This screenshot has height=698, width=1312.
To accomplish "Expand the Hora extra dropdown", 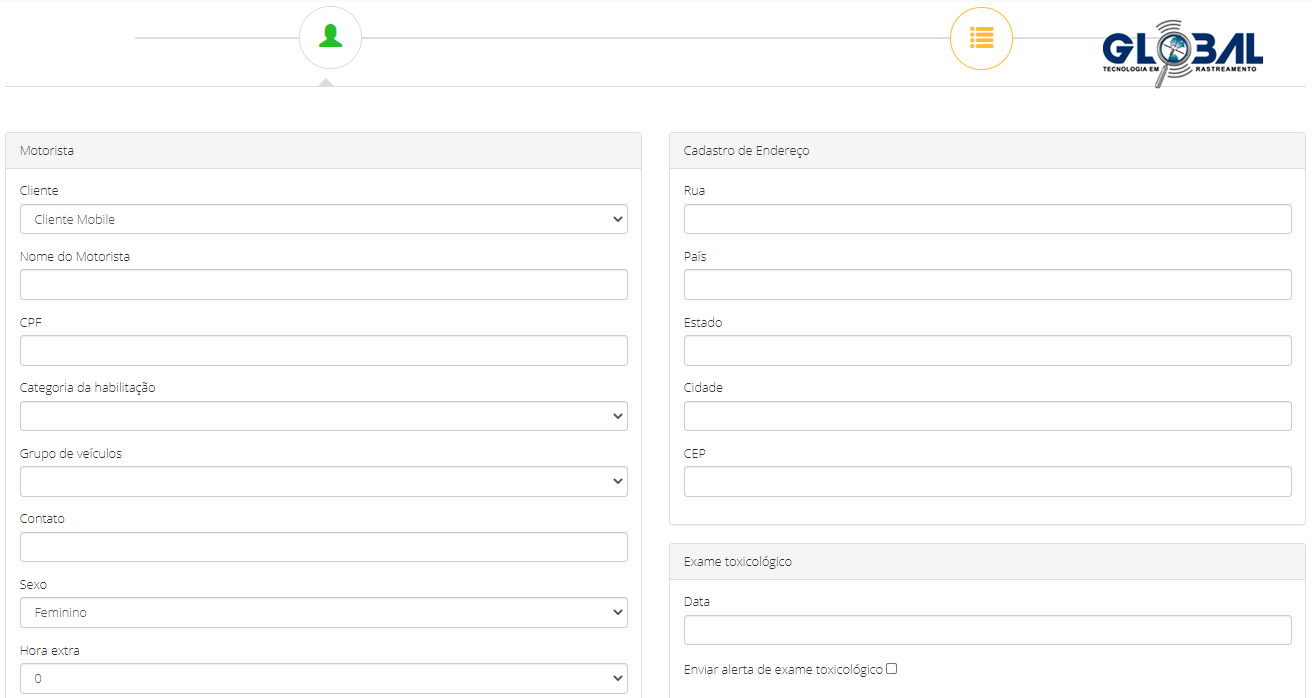I will (323, 678).
